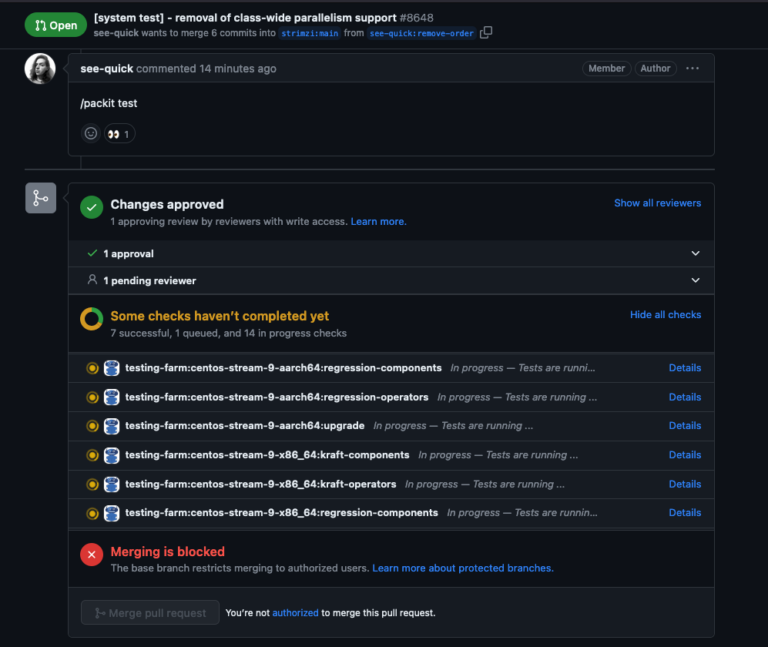Add a reaction with the smiley icon
Screen dimensions: 768x647
click(x=91, y=133)
